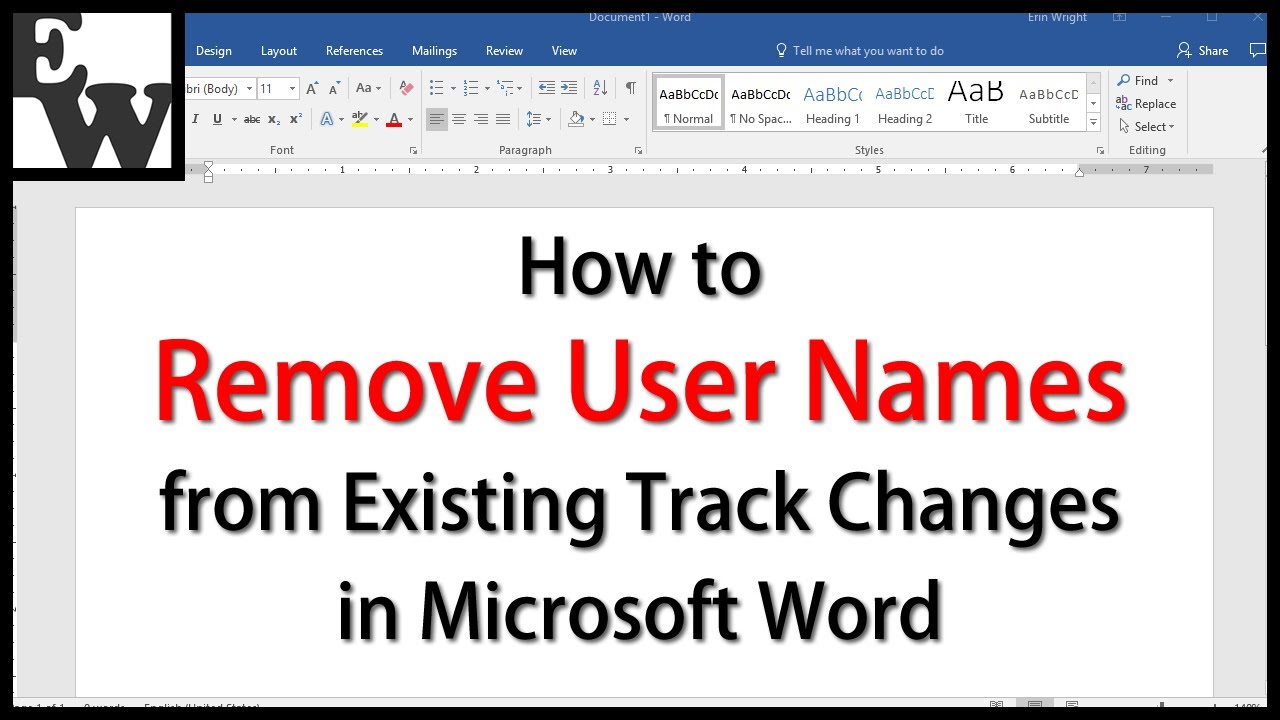Screen dimensions: 1280x720
Task: Align text left
Action: pos(437,119)
